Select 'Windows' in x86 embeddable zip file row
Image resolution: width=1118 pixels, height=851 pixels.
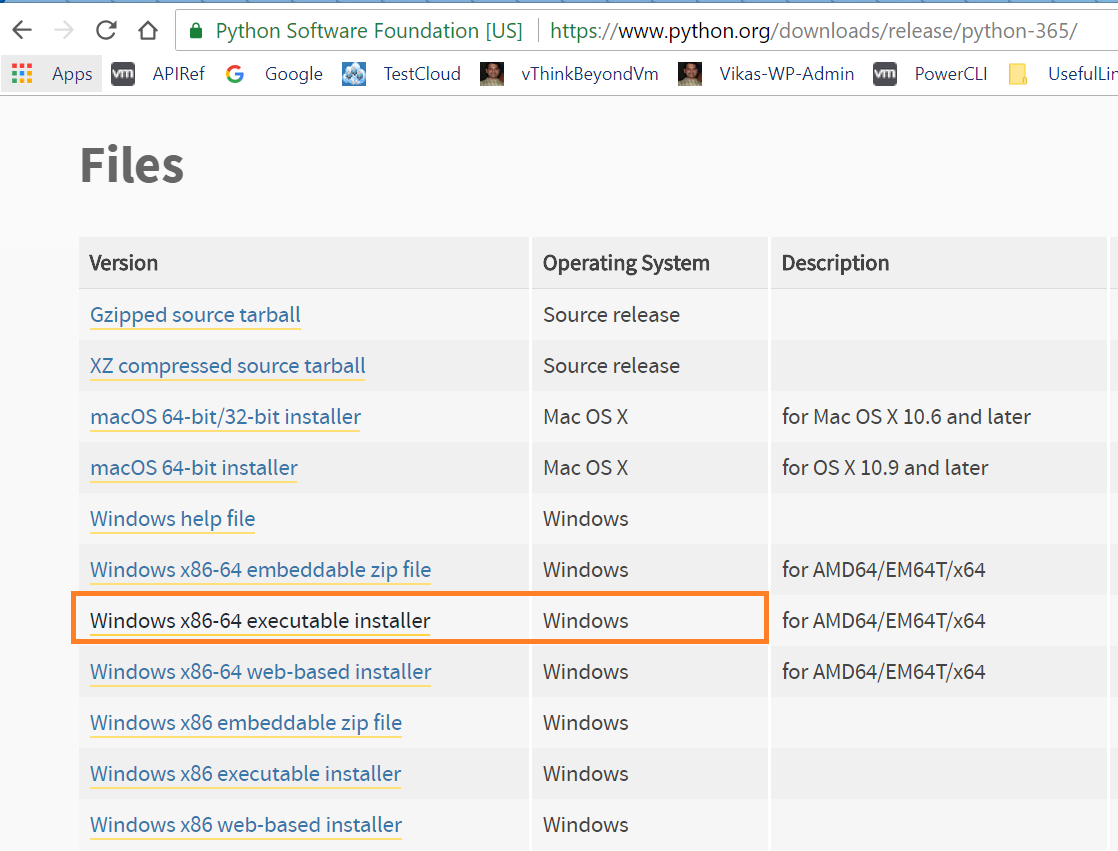tap(585, 723)
